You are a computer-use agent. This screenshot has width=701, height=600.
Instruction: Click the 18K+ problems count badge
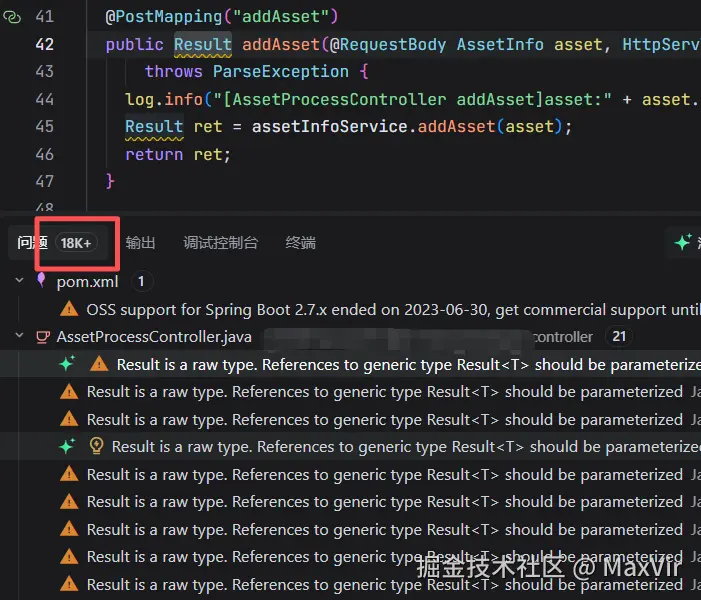click(75, 243)
